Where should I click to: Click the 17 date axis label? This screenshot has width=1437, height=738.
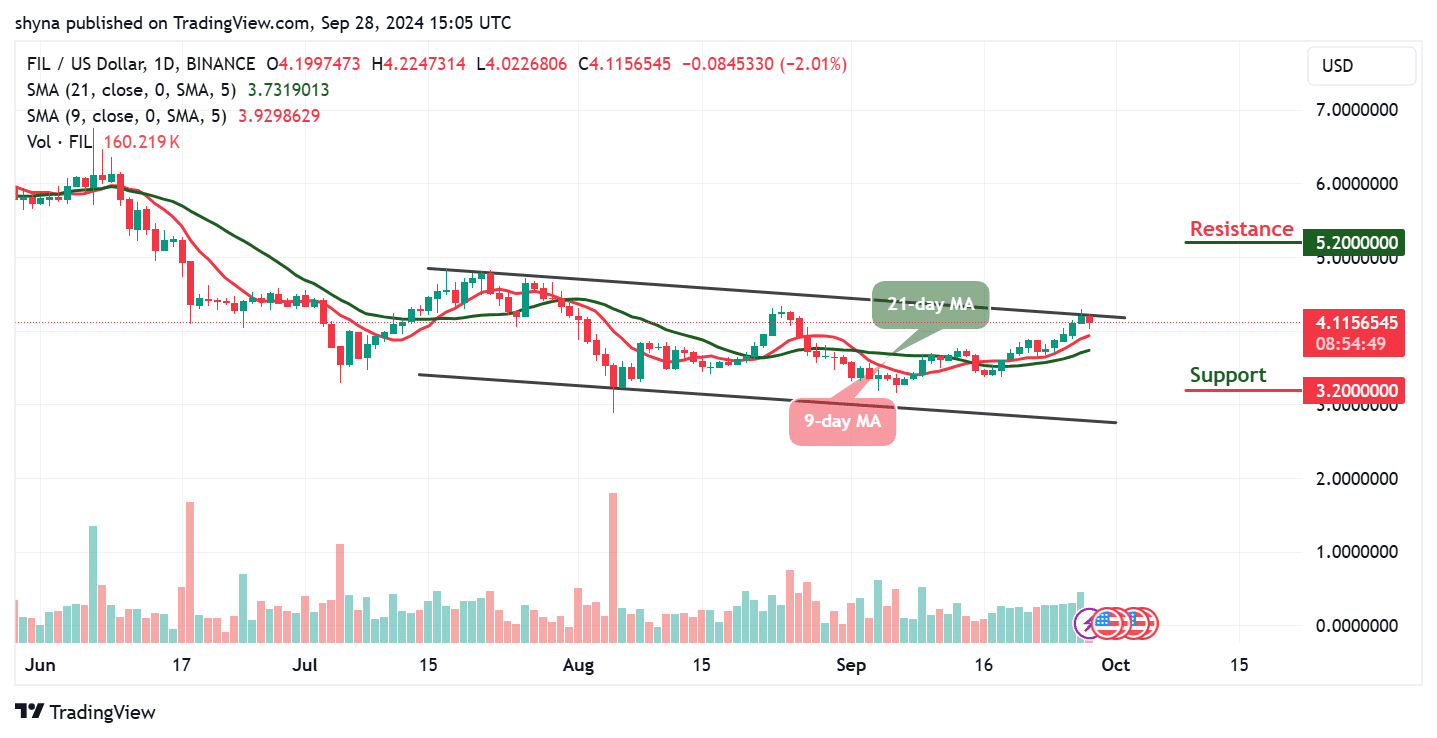181,664
